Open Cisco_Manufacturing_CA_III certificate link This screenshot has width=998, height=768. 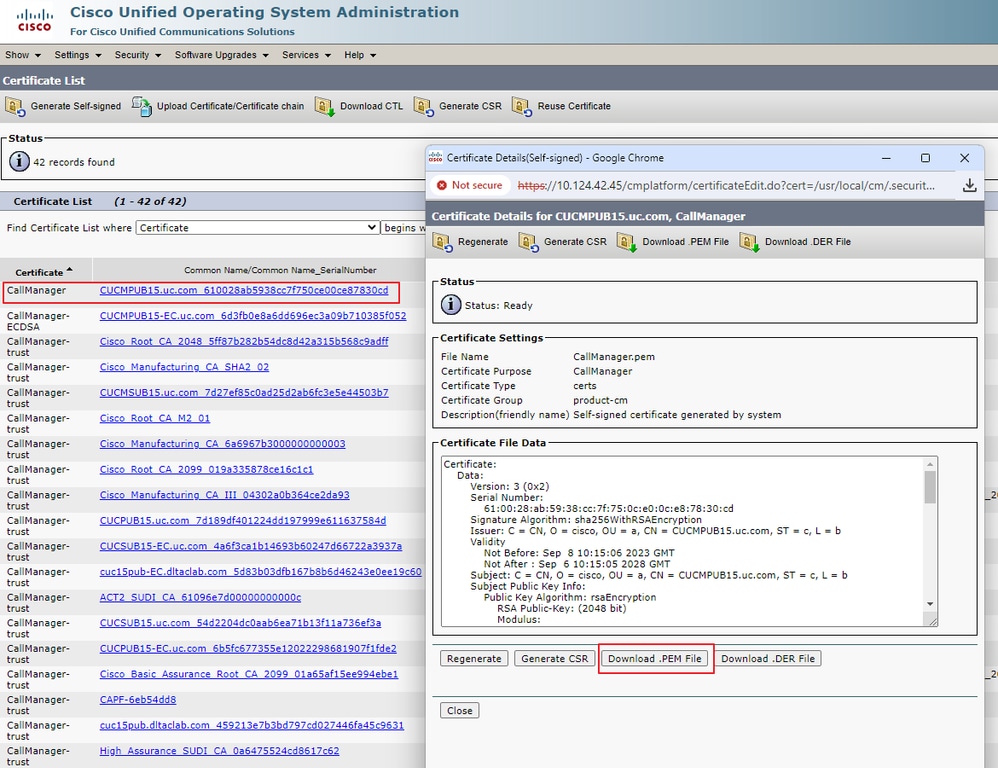pos(224,495)
